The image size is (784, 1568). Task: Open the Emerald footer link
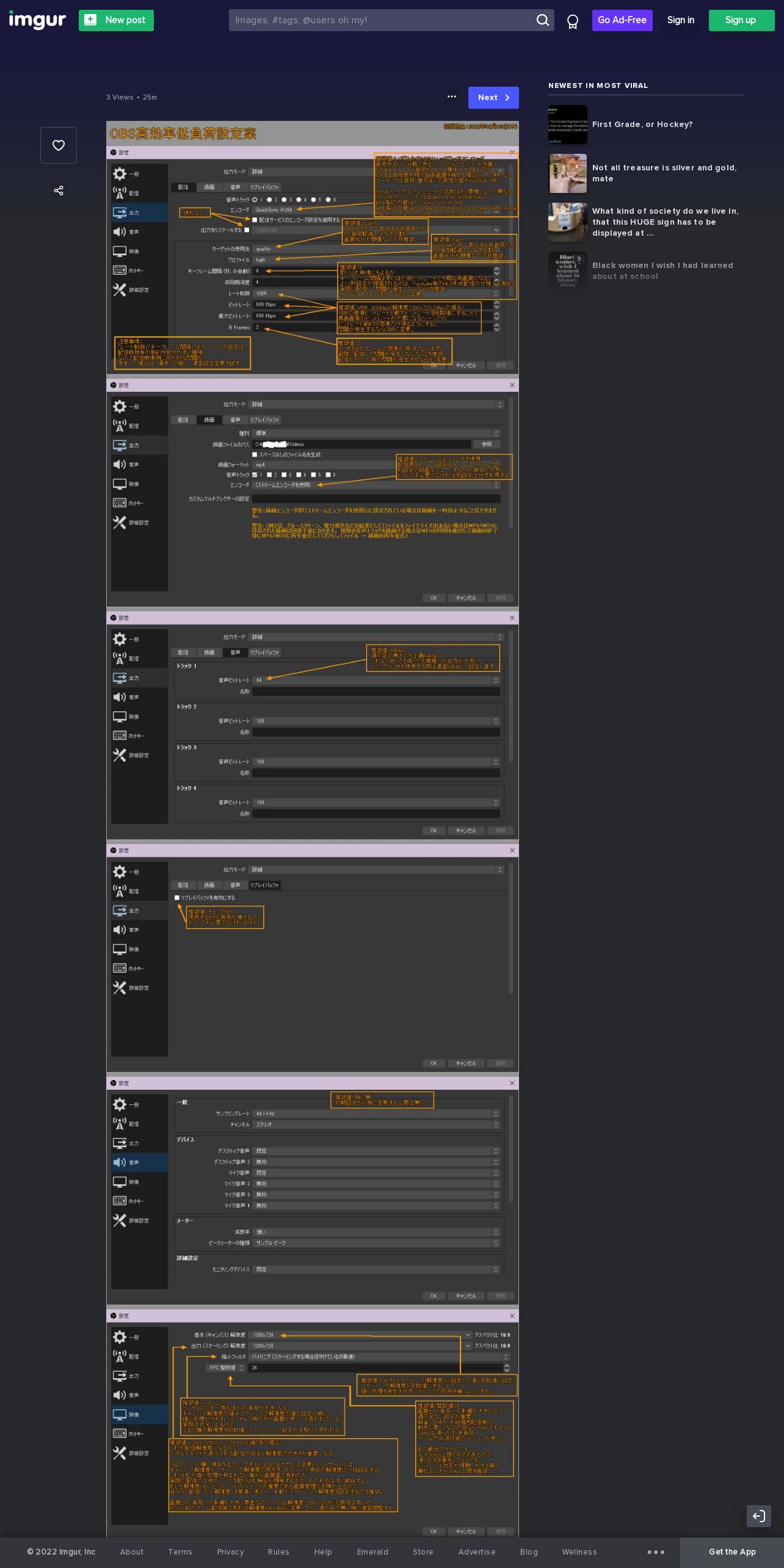click(372, 1552)
